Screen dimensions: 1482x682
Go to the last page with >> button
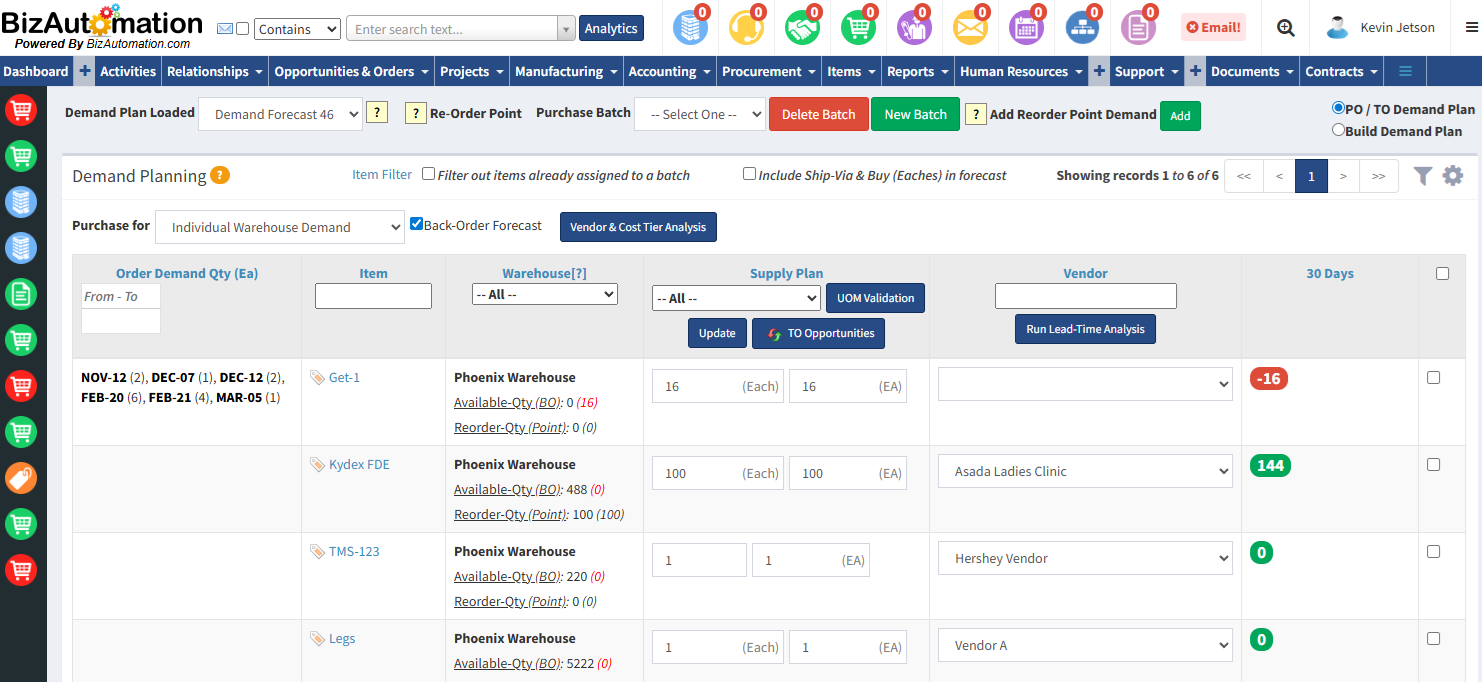(x=1379, y=176)
